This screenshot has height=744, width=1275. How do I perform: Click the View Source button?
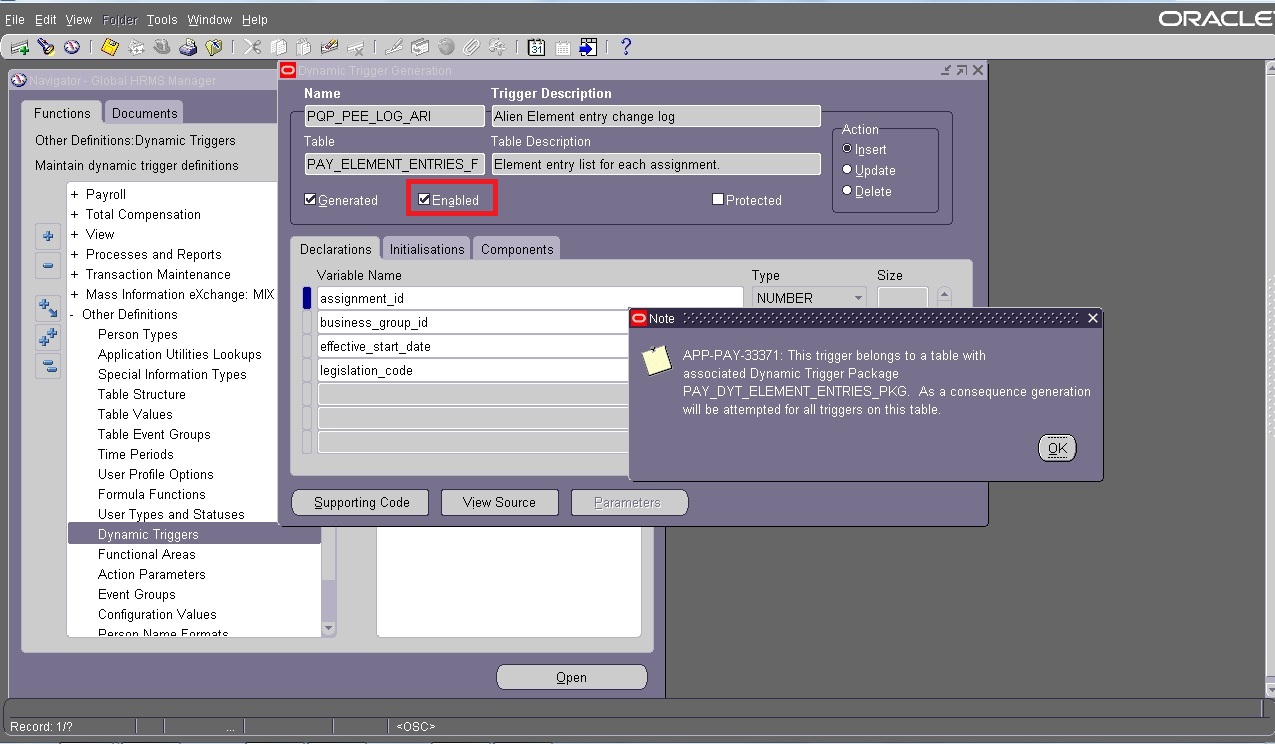point(499,502)
